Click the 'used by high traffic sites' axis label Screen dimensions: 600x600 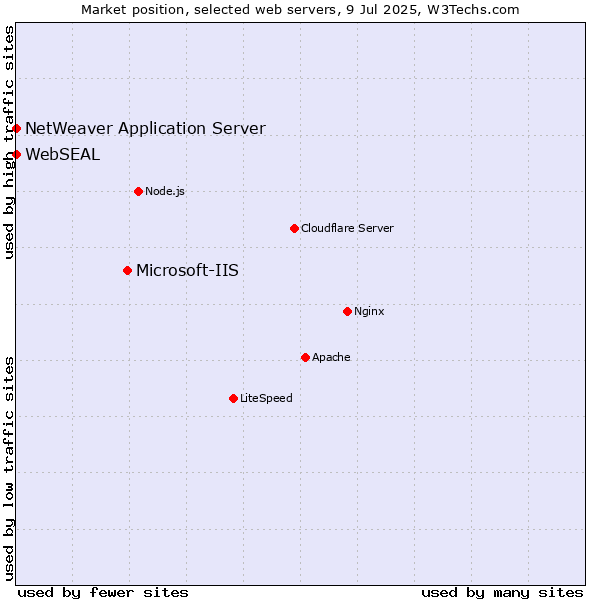click(x=9, y=142)
